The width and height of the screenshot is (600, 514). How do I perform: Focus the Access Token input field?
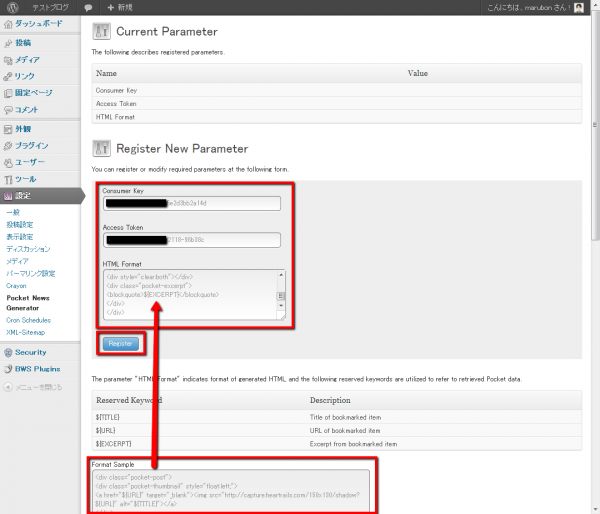click(x=192, y=240)
